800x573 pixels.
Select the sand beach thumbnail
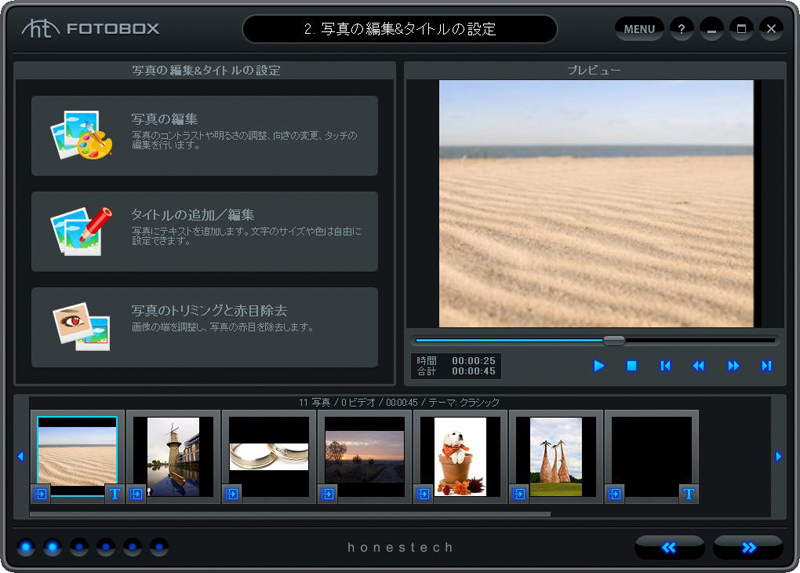pos(77,456)
